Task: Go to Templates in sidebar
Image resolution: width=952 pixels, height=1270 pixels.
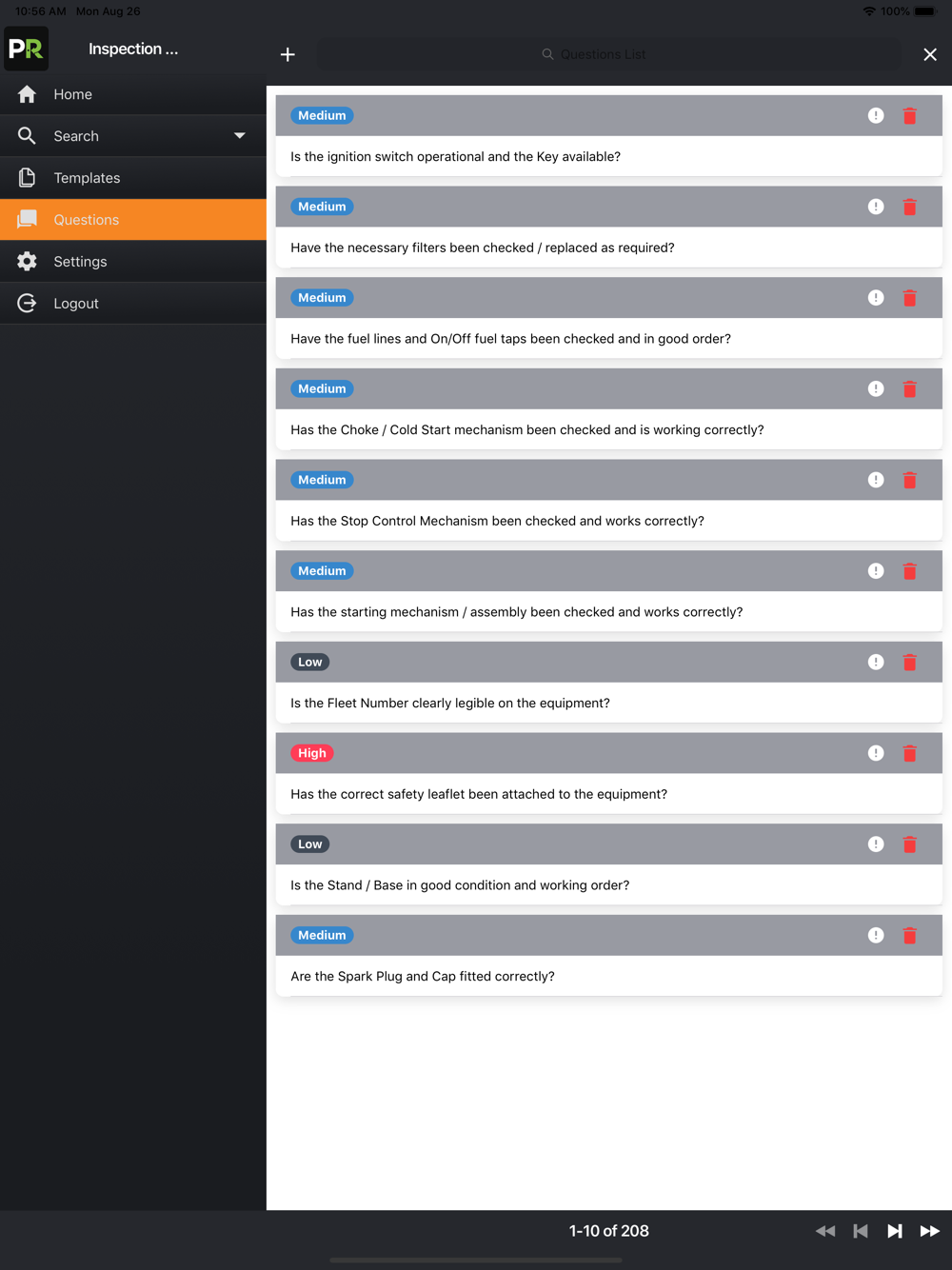Action: point(133,178)
